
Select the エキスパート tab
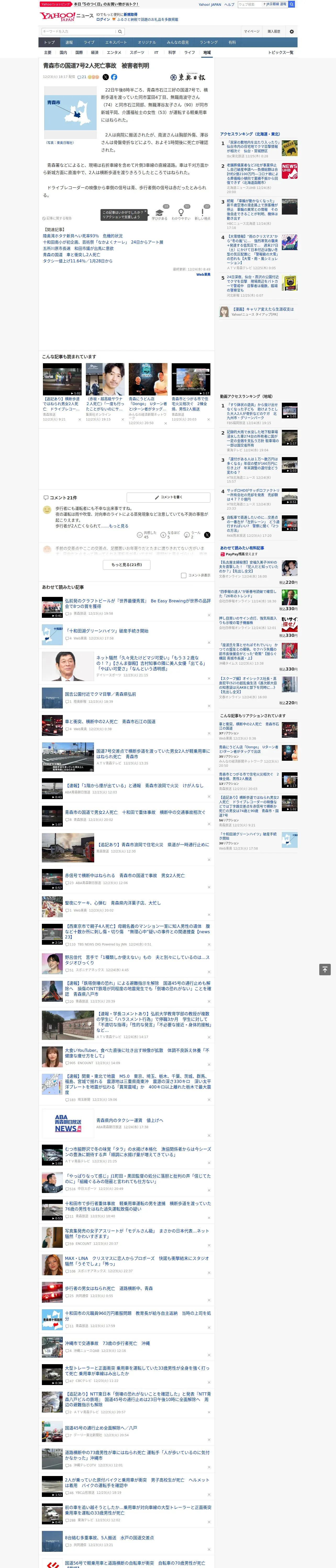[116, 43]
